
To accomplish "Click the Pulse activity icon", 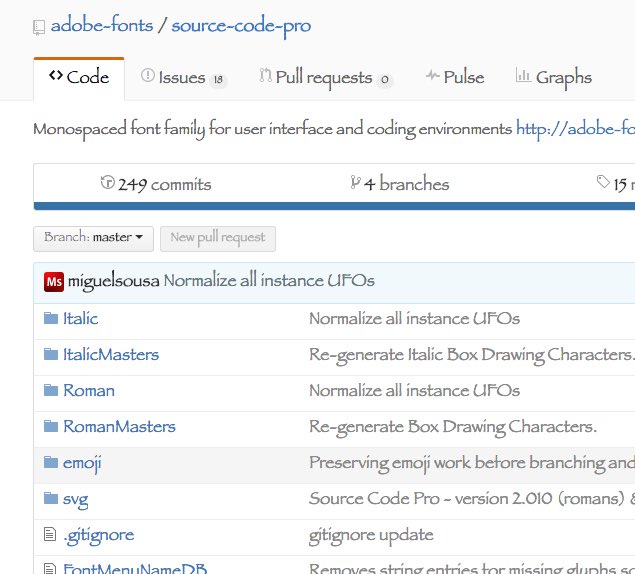I will pos(432,75).
